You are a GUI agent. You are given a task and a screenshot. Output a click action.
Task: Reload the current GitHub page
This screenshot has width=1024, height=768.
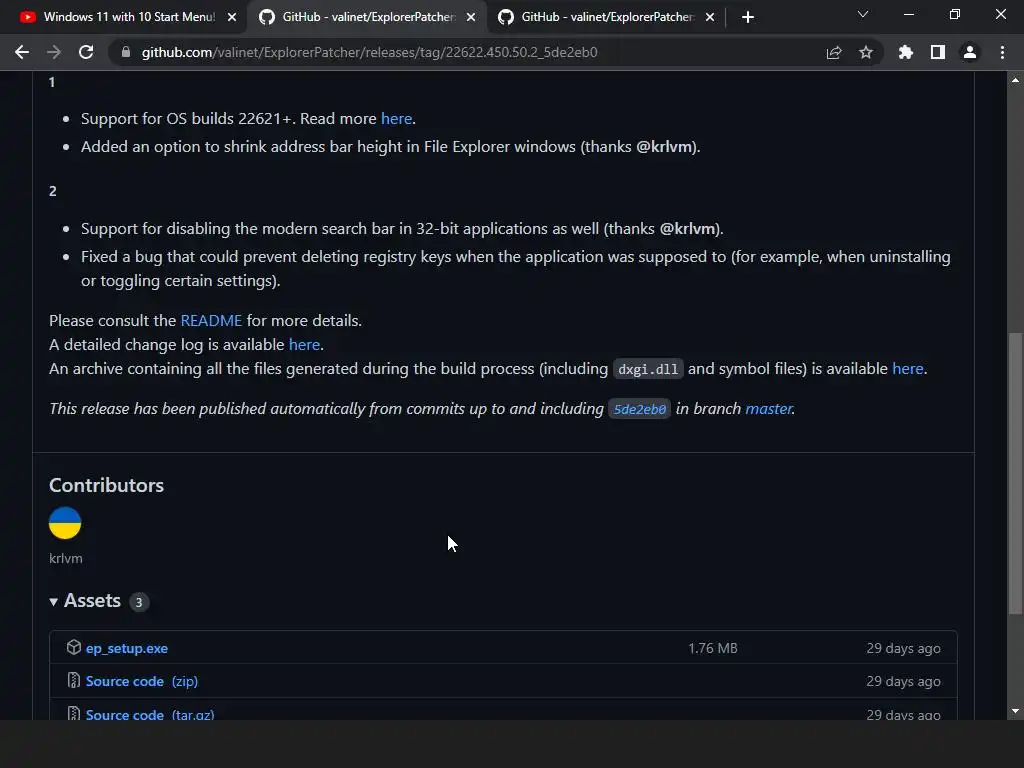pos(86,52)
